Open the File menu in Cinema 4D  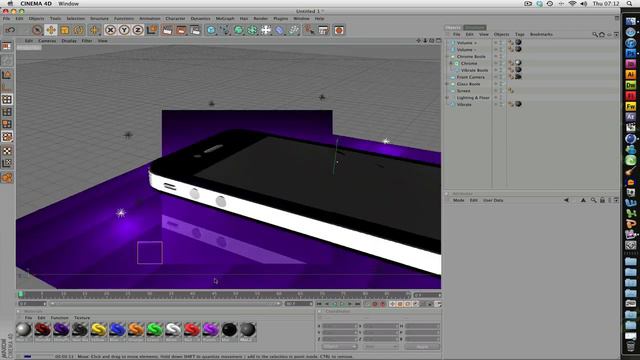pyautogui.click(x=6, y=18)
